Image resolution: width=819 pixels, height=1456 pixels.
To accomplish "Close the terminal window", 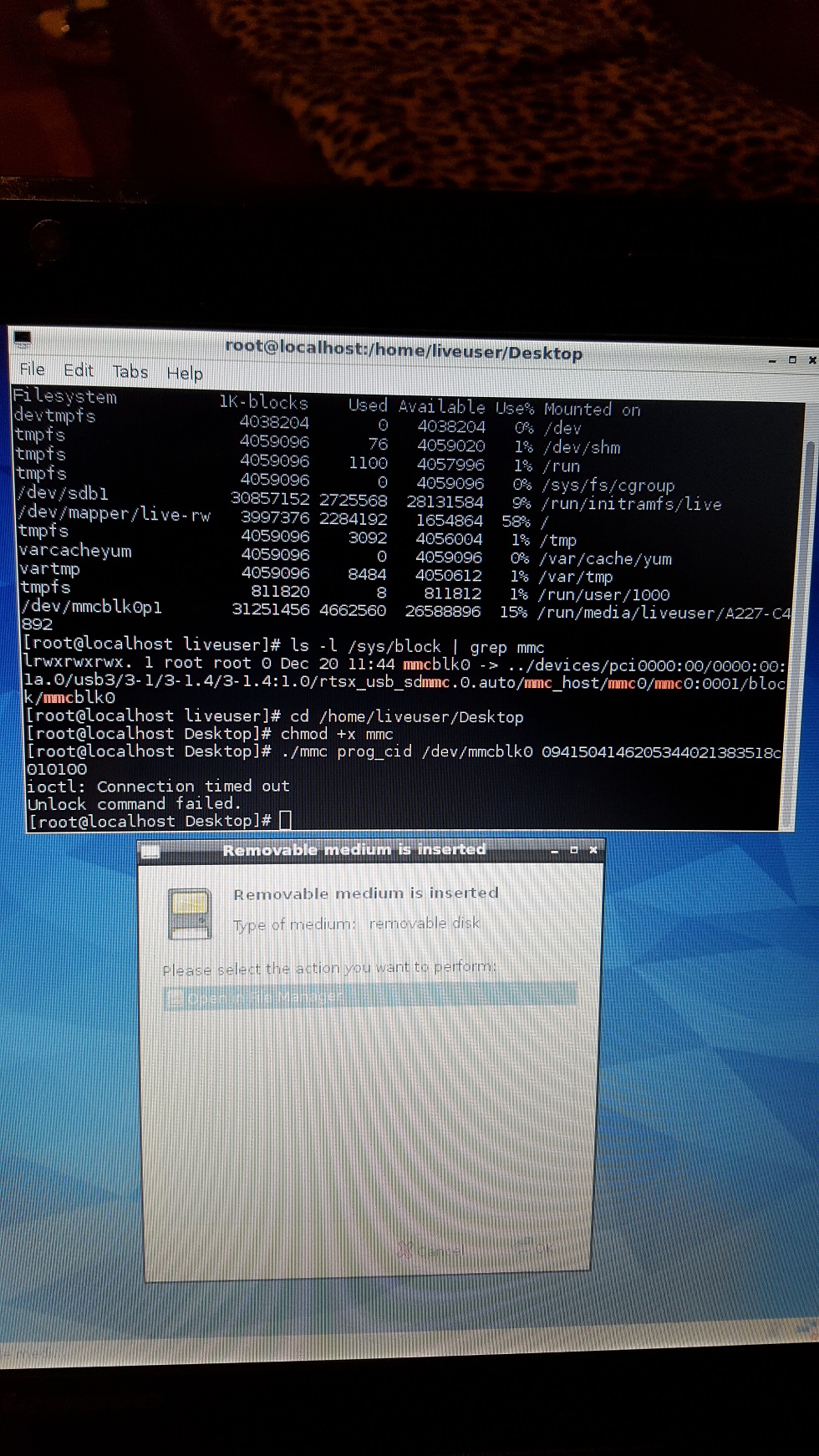I will pos(811,360).
